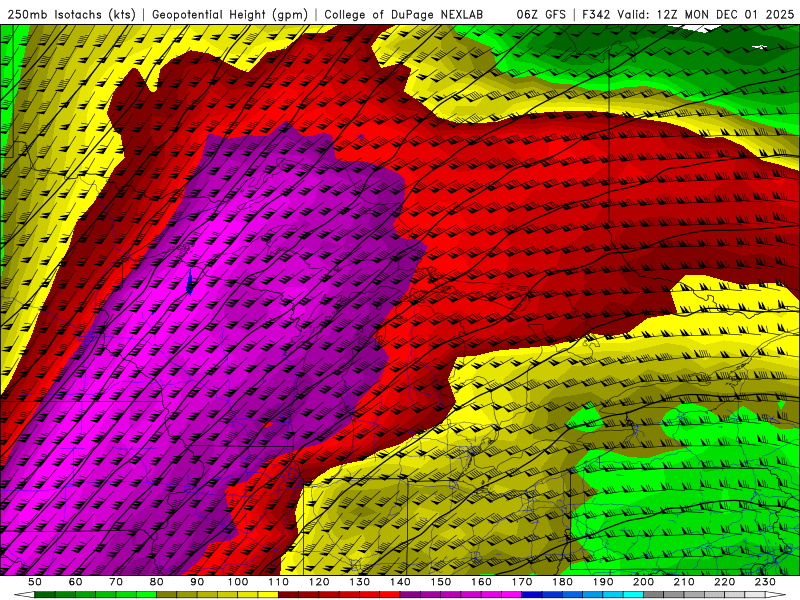This screenshot has width=800, height=600.
Task: Click the 210 knots legend label
Action: coord(684,582)
